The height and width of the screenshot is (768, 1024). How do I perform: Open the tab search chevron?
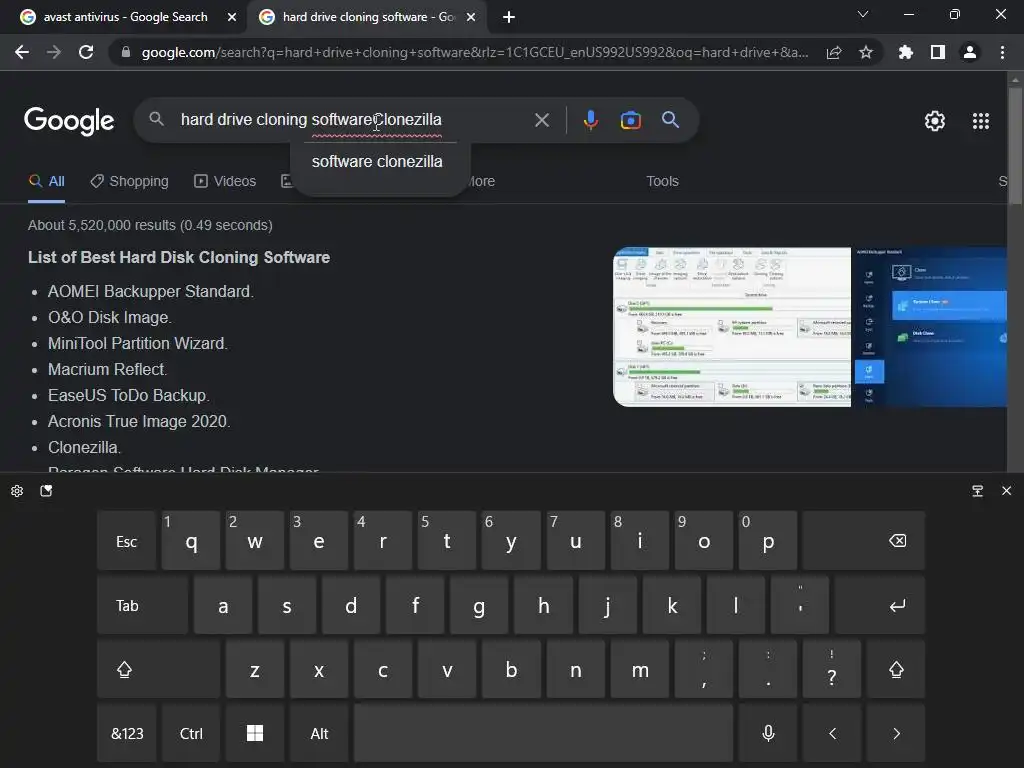coord(863,14)
